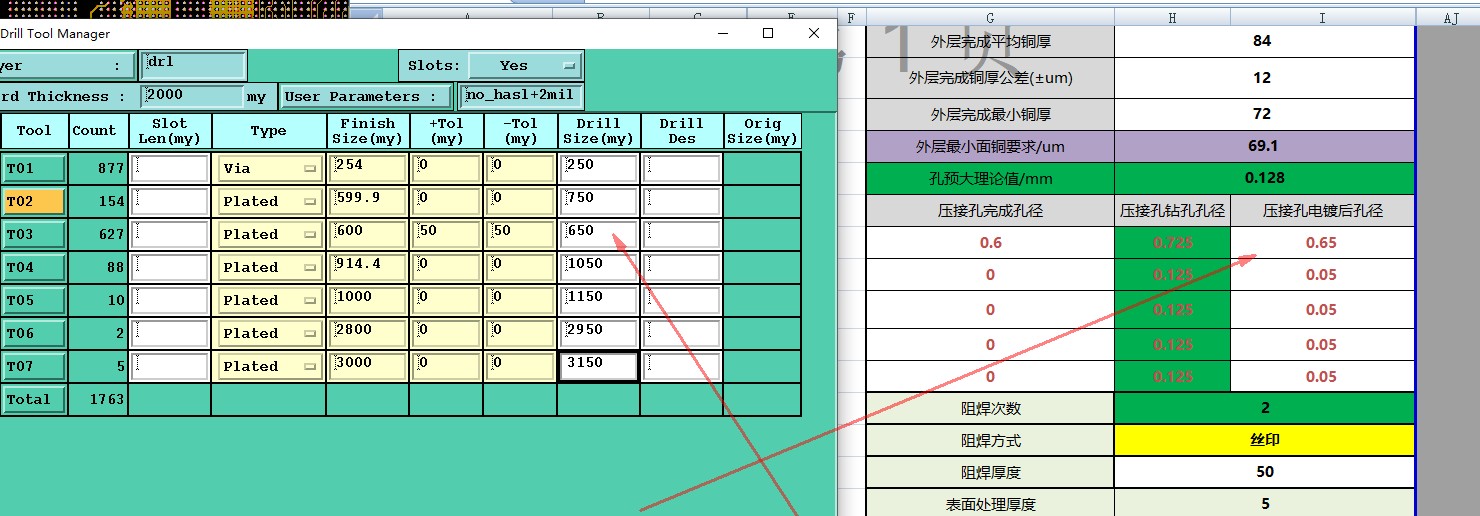The image size is (1480, 516).
Task: Click the Orig Size(my) column header
Action: coord(762,131)
